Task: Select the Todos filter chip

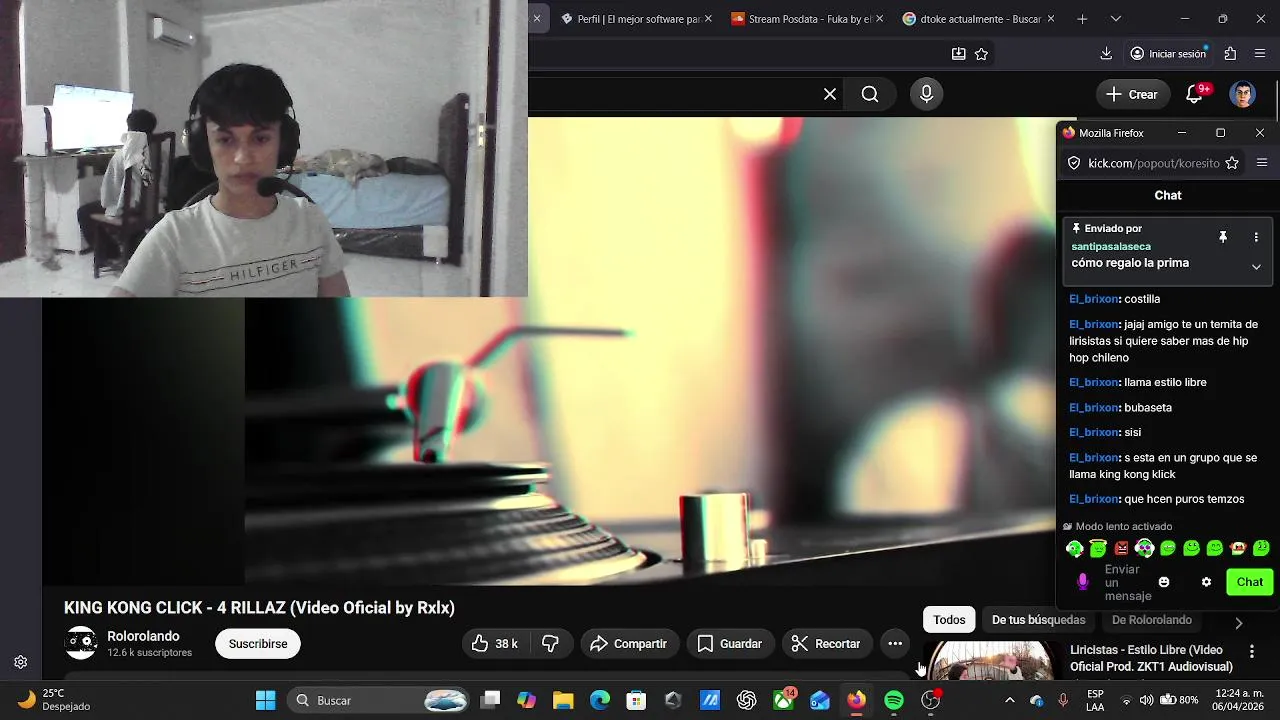Action: tap(949, 620)
